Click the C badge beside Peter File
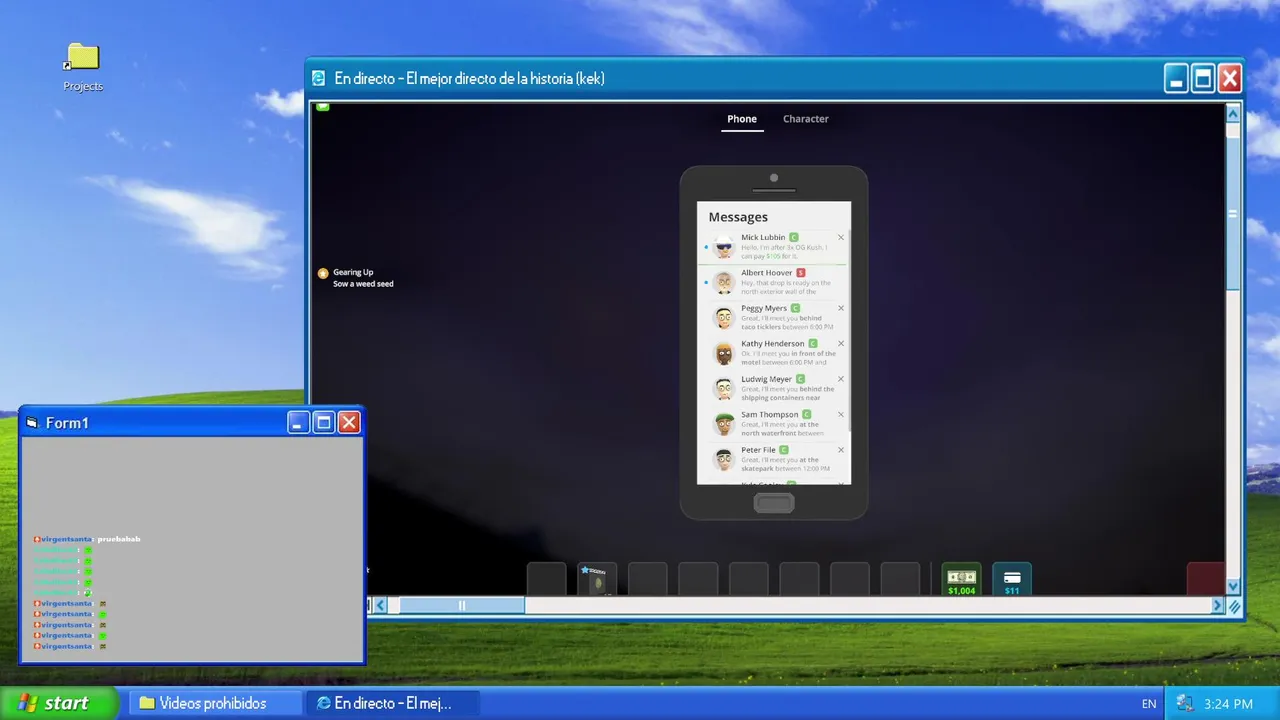This screenshot has width=1280, height=720. point(784,450)
